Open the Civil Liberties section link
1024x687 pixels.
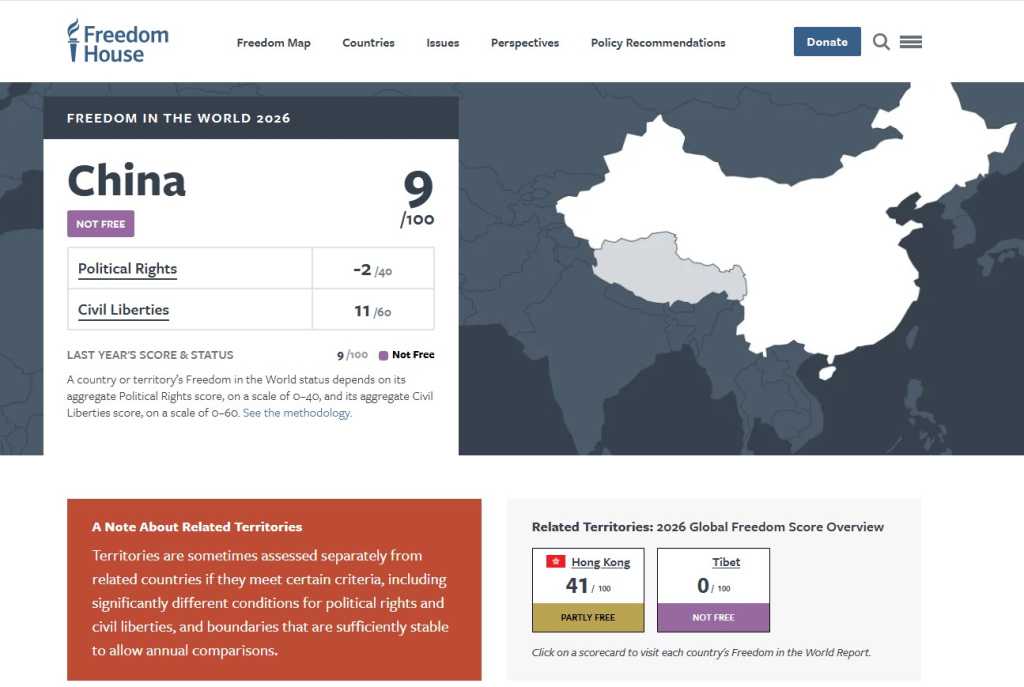[x=123, y=310]
